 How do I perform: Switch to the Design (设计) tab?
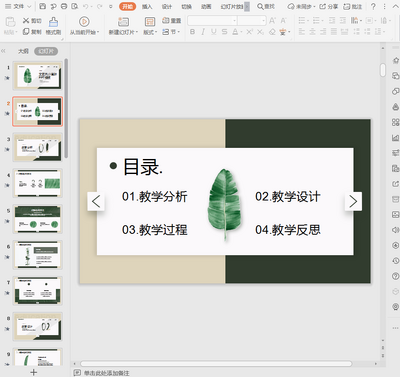click(x=167, y=6)
